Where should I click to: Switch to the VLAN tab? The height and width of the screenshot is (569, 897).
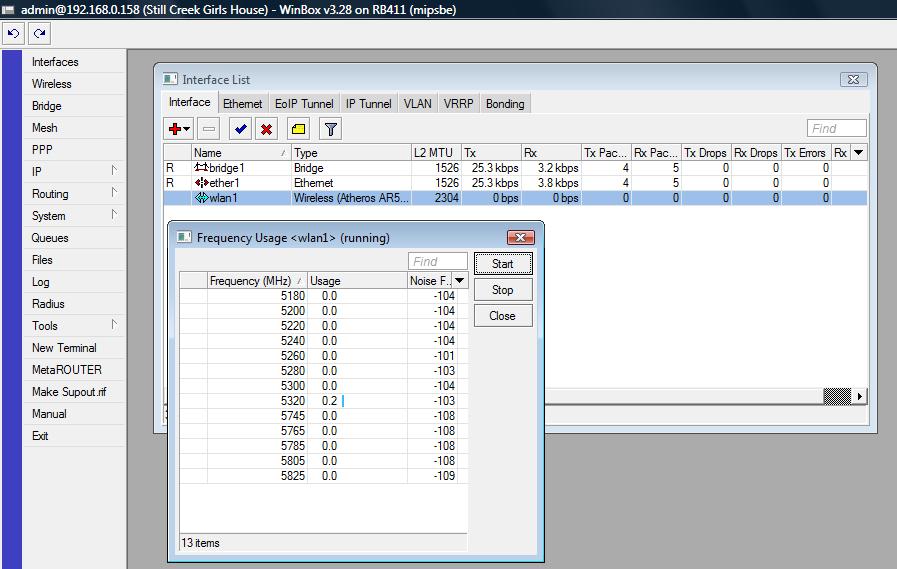pyautogui.click(x=418, y=104)
